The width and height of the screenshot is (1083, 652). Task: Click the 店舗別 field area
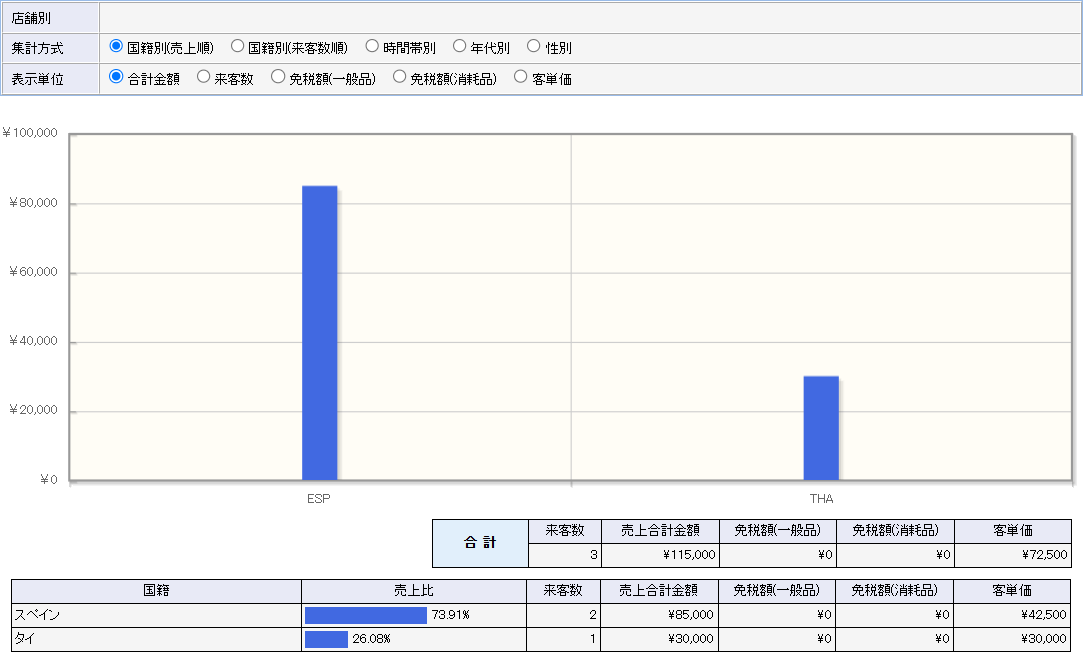tap(591, 18)
